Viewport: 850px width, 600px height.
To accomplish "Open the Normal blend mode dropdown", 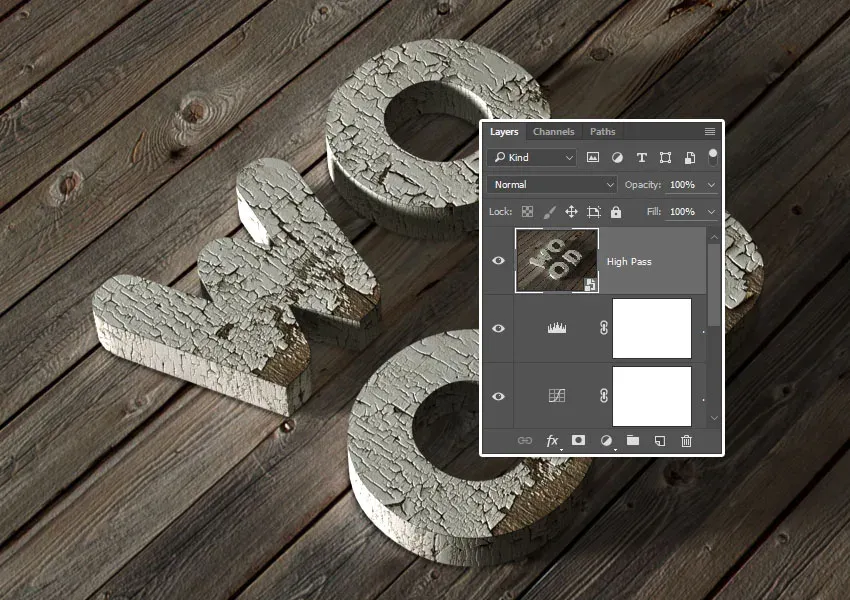I will pos(552,185).
